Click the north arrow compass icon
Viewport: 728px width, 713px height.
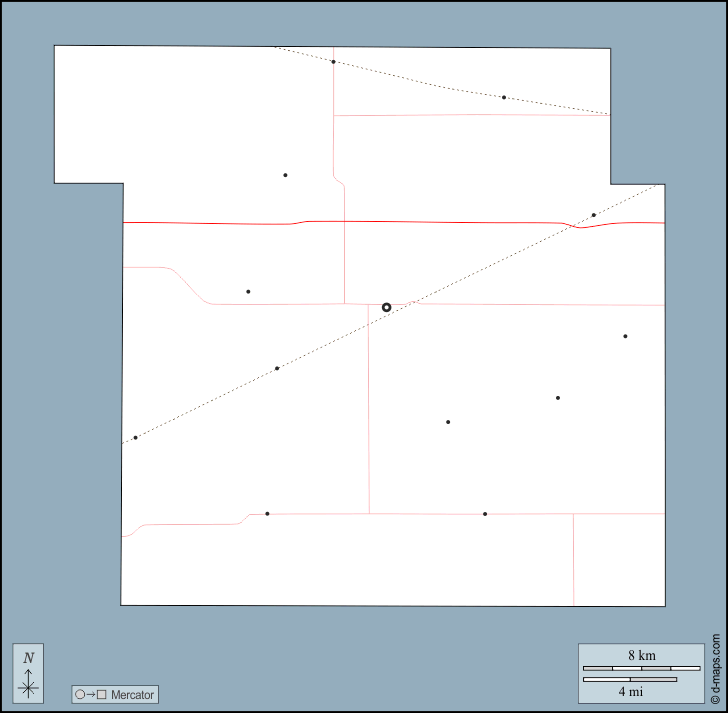28,672
